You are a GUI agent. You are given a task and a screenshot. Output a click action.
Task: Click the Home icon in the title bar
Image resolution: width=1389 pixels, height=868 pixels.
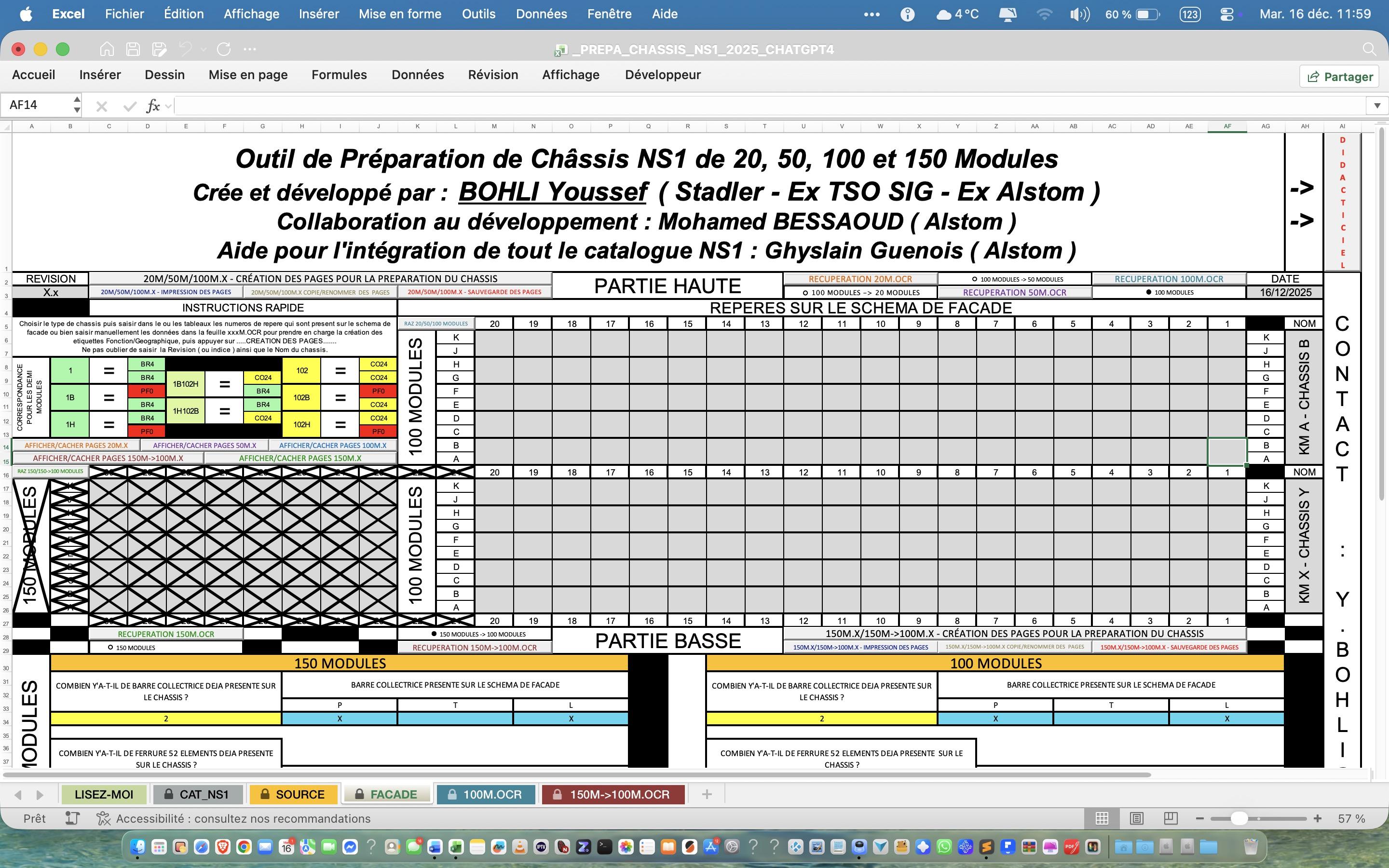tap(107, 49)
